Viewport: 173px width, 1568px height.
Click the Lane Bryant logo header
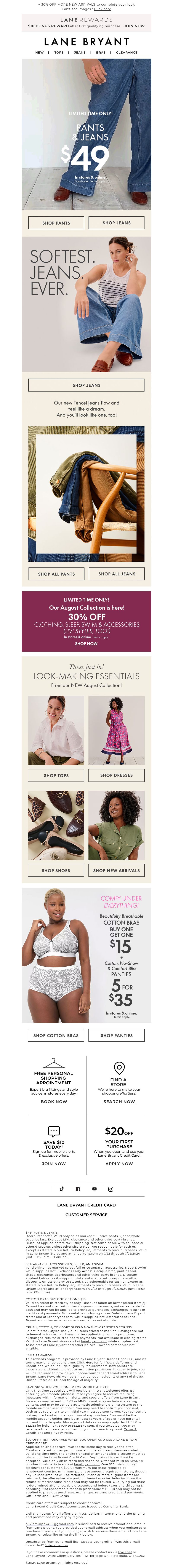tap(86, 41)
